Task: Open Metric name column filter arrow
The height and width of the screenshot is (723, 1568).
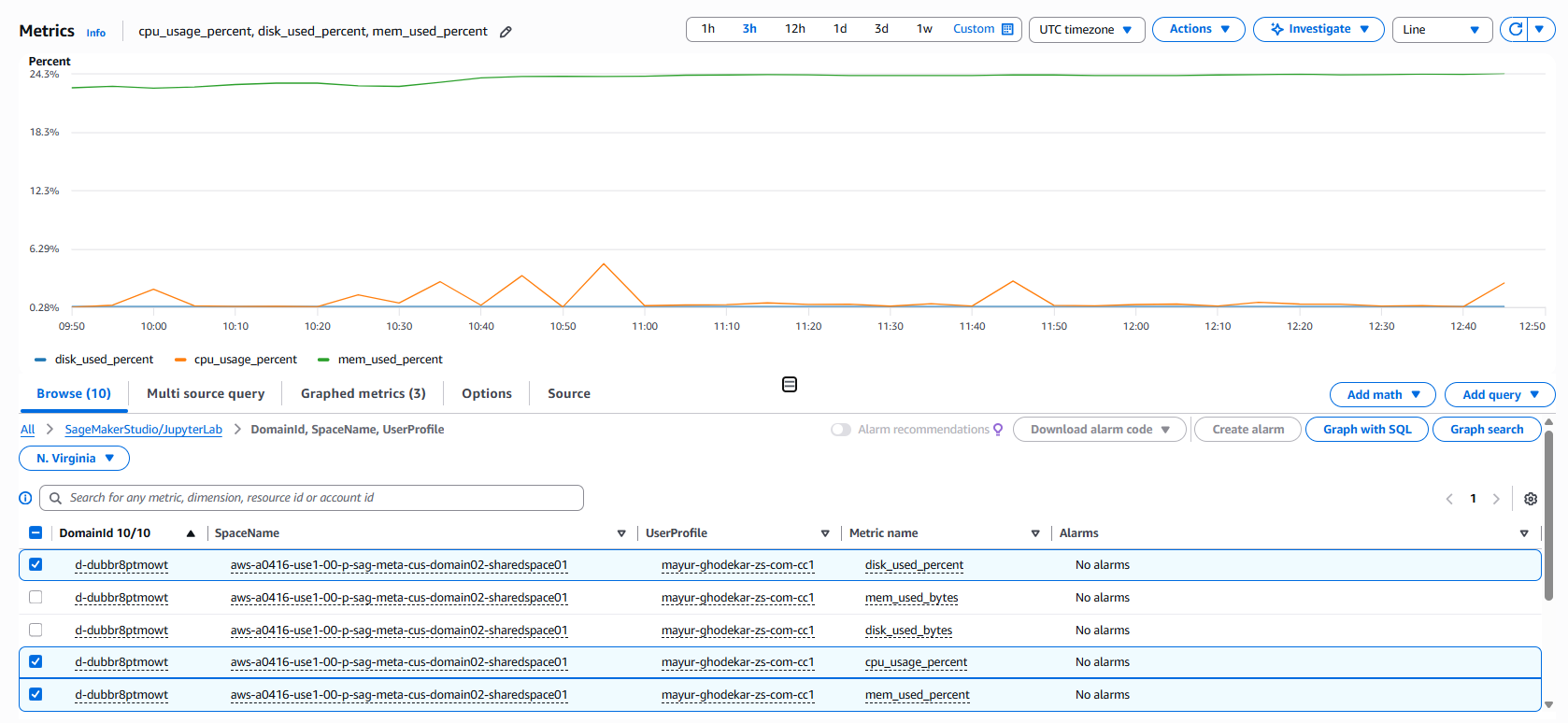Action: tap(1035, 533)
